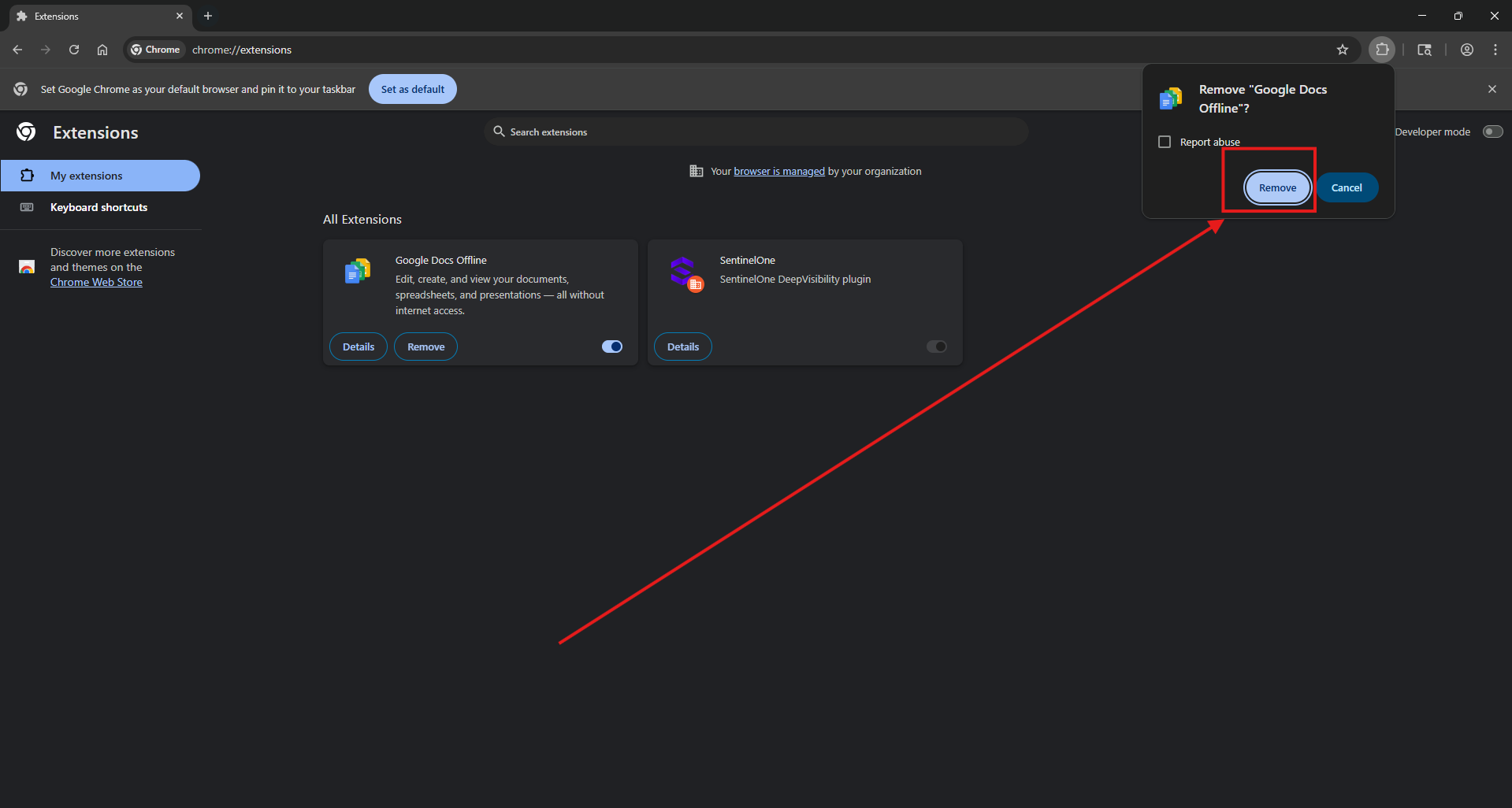Open the Chrome Web Store link
Screen dimensions: 1512x808
coord(96,282)
